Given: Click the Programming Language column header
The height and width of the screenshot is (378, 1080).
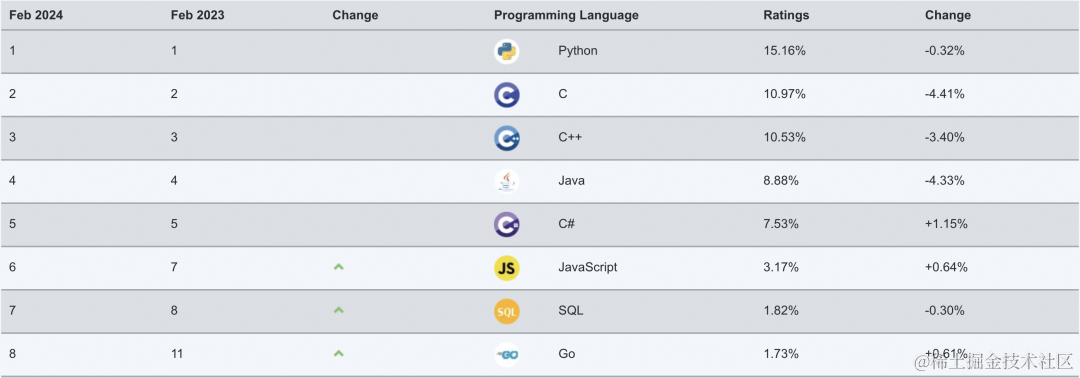Looking at the screenshot, I should coord(566,15).
